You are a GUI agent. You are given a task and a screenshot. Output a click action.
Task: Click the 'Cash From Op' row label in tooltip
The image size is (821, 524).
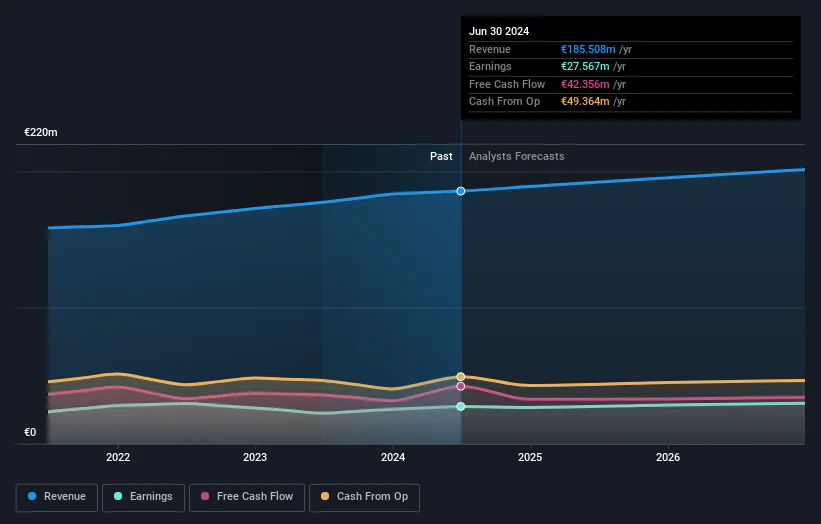tap(504, 102)
